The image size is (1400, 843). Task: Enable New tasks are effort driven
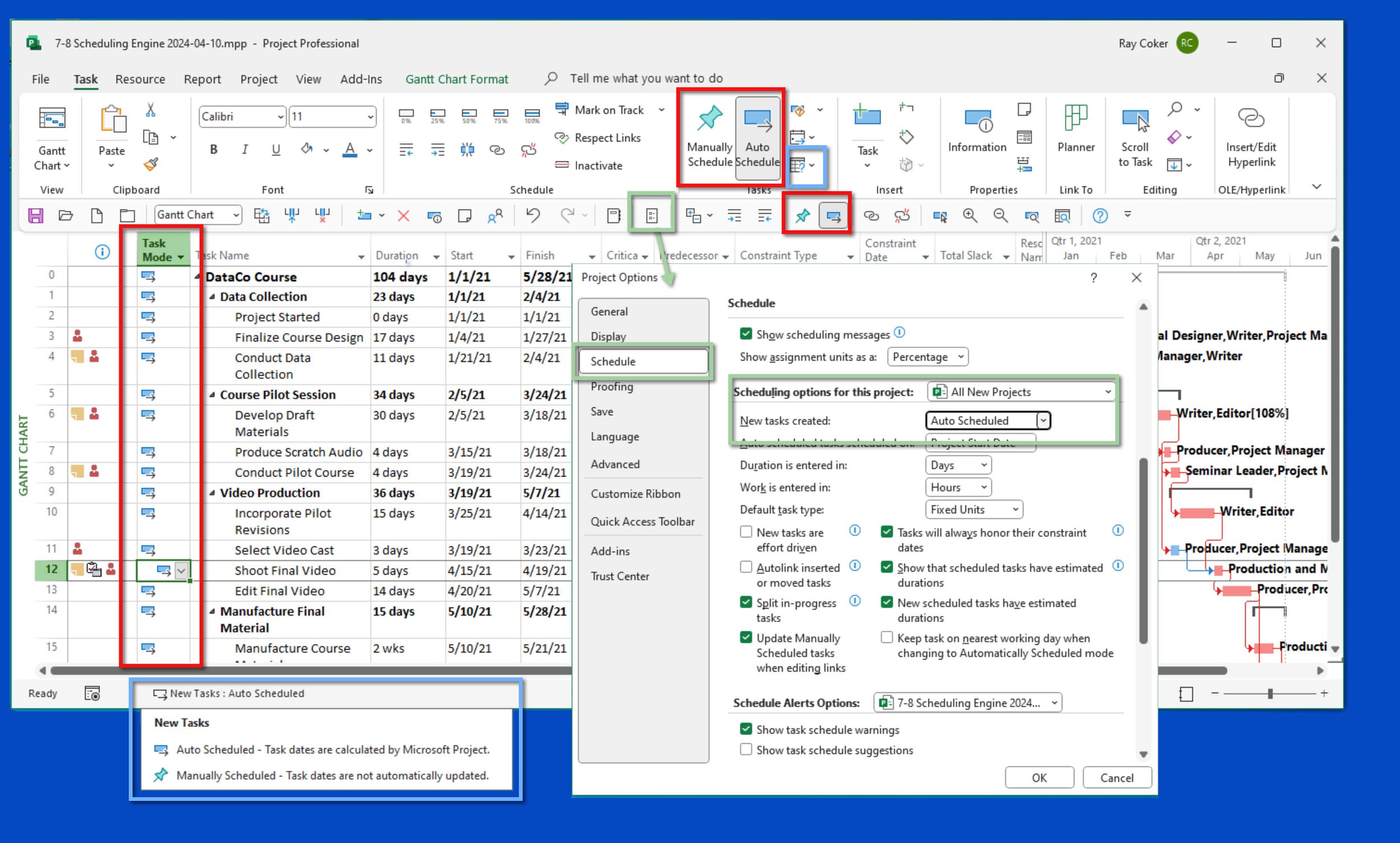tap(746, 532)
